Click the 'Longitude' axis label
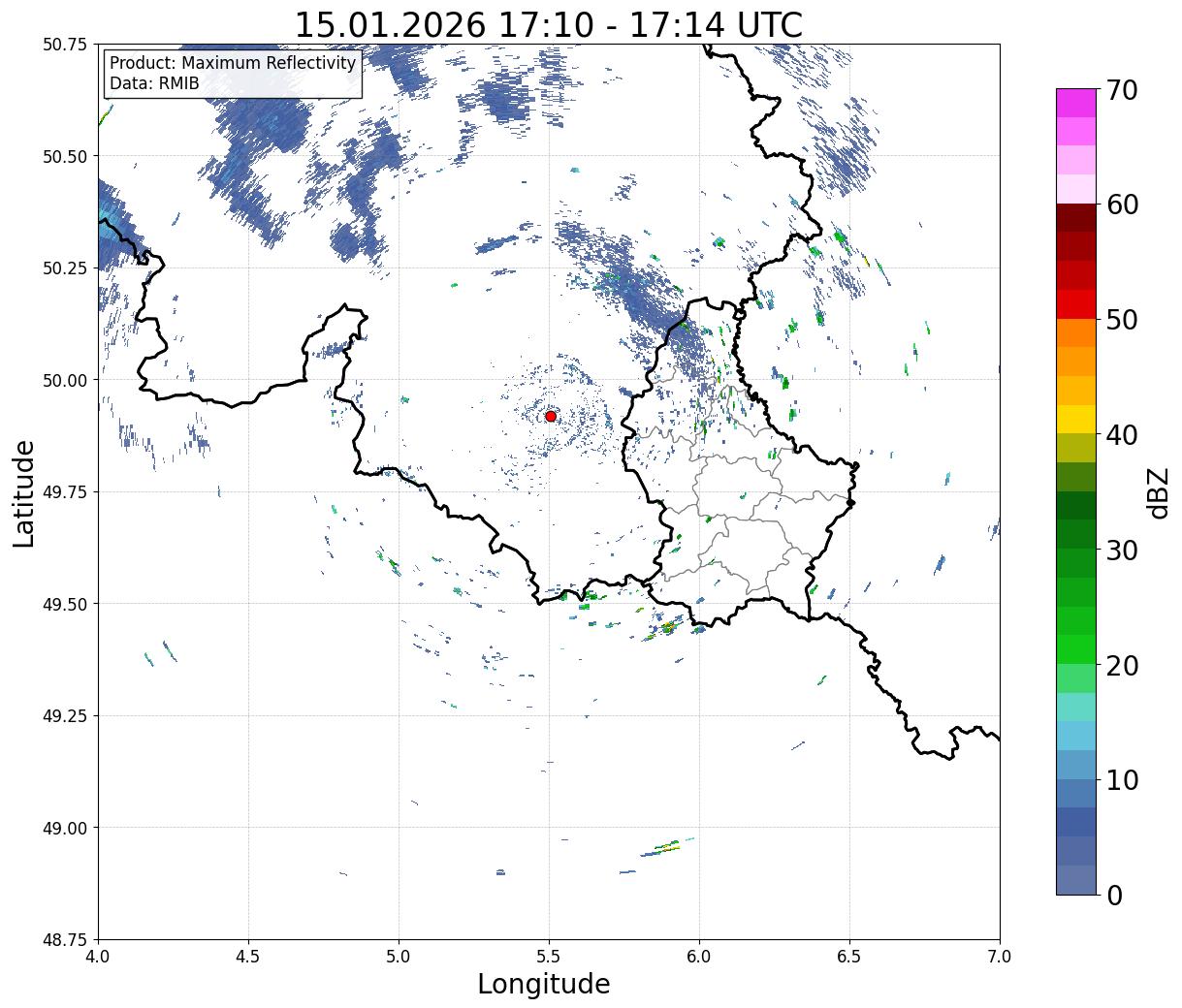Screen dimensions: 1182x1008 (x=544, y=984)
